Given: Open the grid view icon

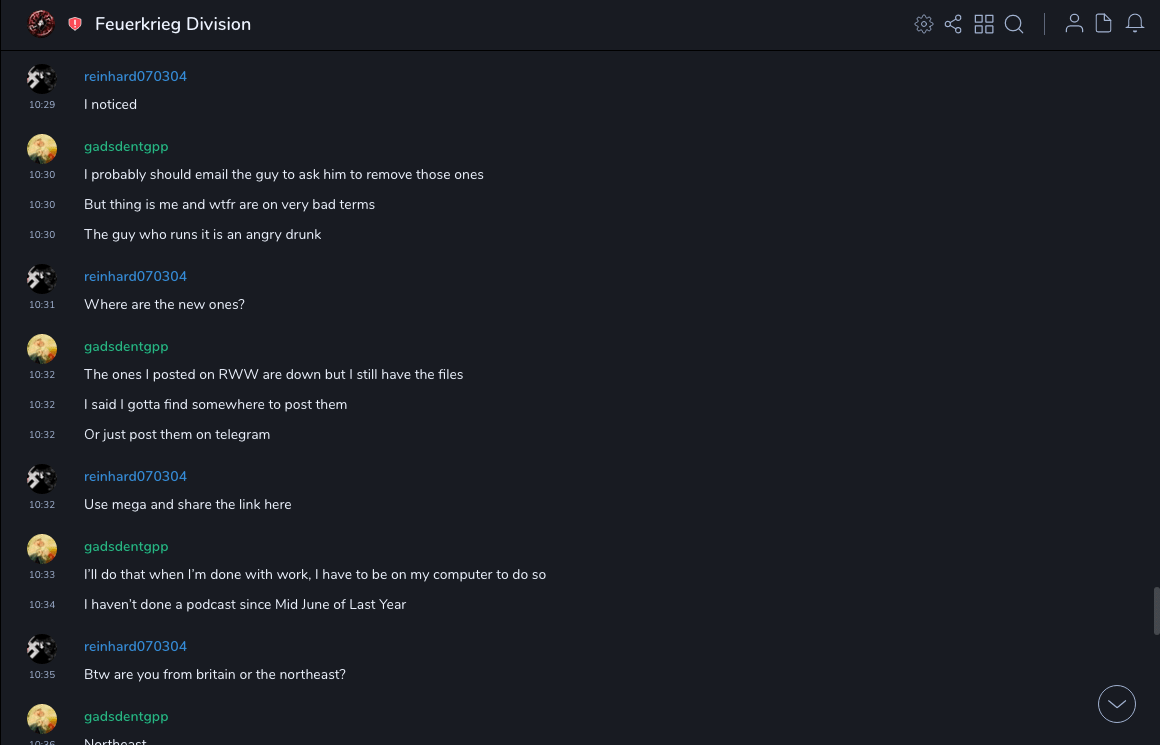Looking at the screenshot, I should [x=984, y=24].
